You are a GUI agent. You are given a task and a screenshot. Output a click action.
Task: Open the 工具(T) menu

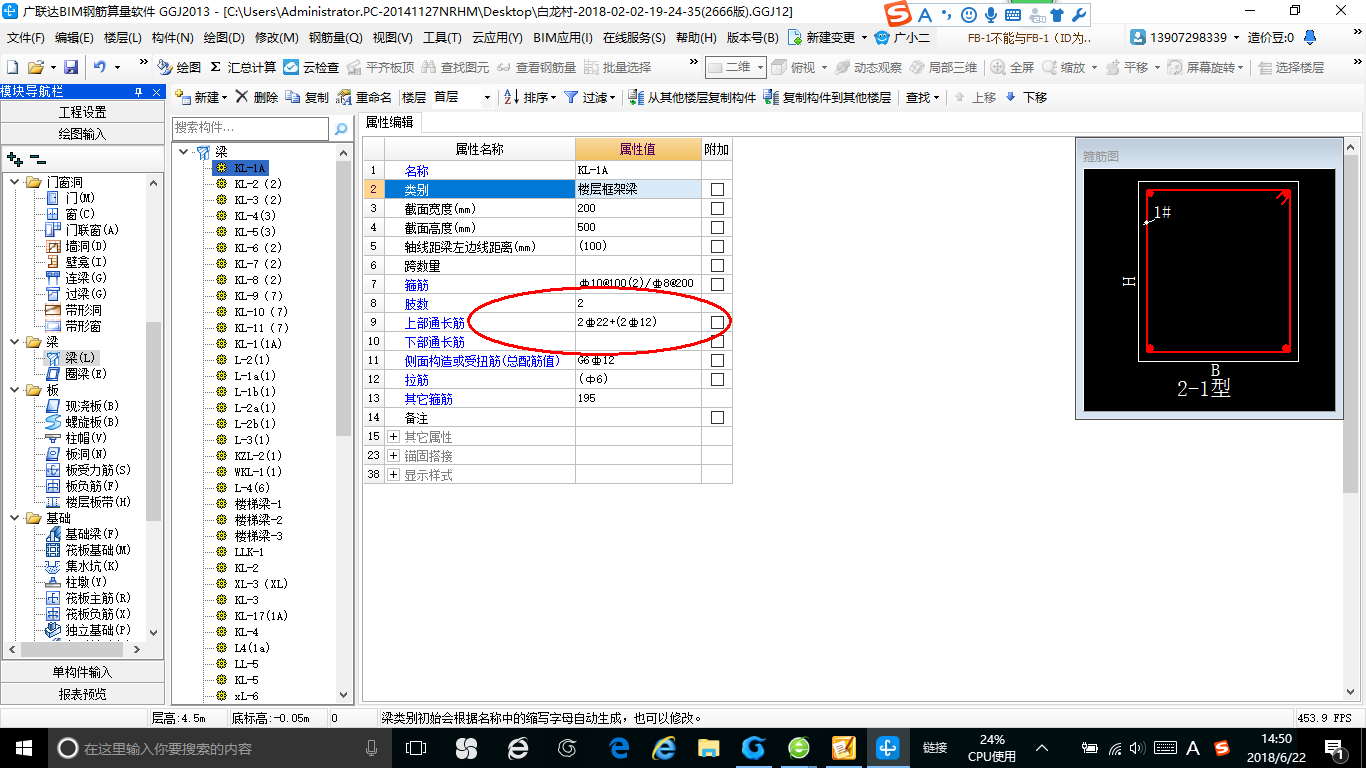(442, 37)
